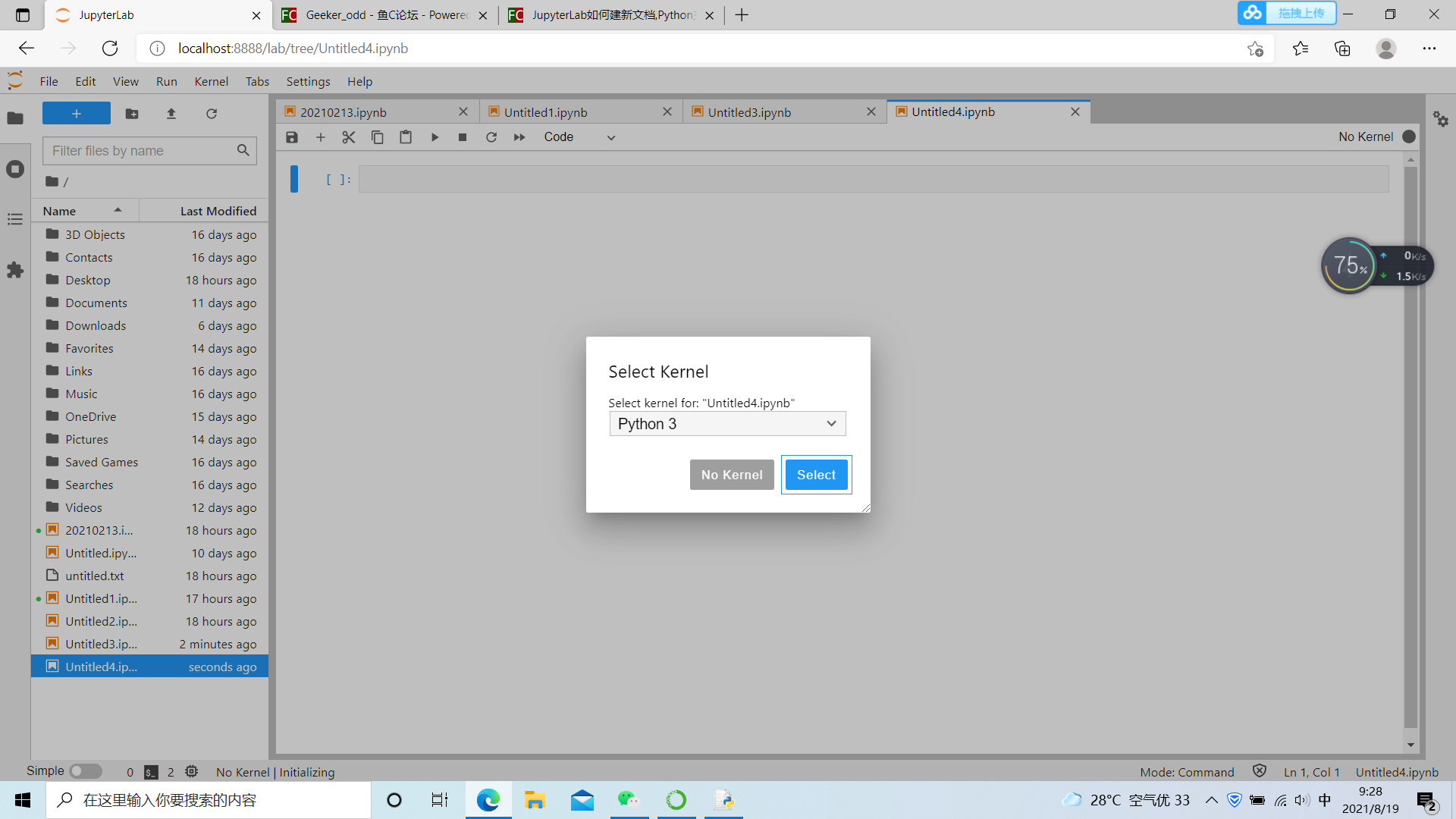Screen dimensions: 1456x819
Task: Create a new folder icon
Action: 132,113
